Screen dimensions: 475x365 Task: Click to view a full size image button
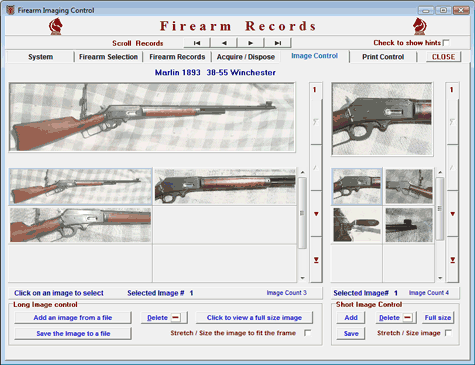(x=254, y=318)
